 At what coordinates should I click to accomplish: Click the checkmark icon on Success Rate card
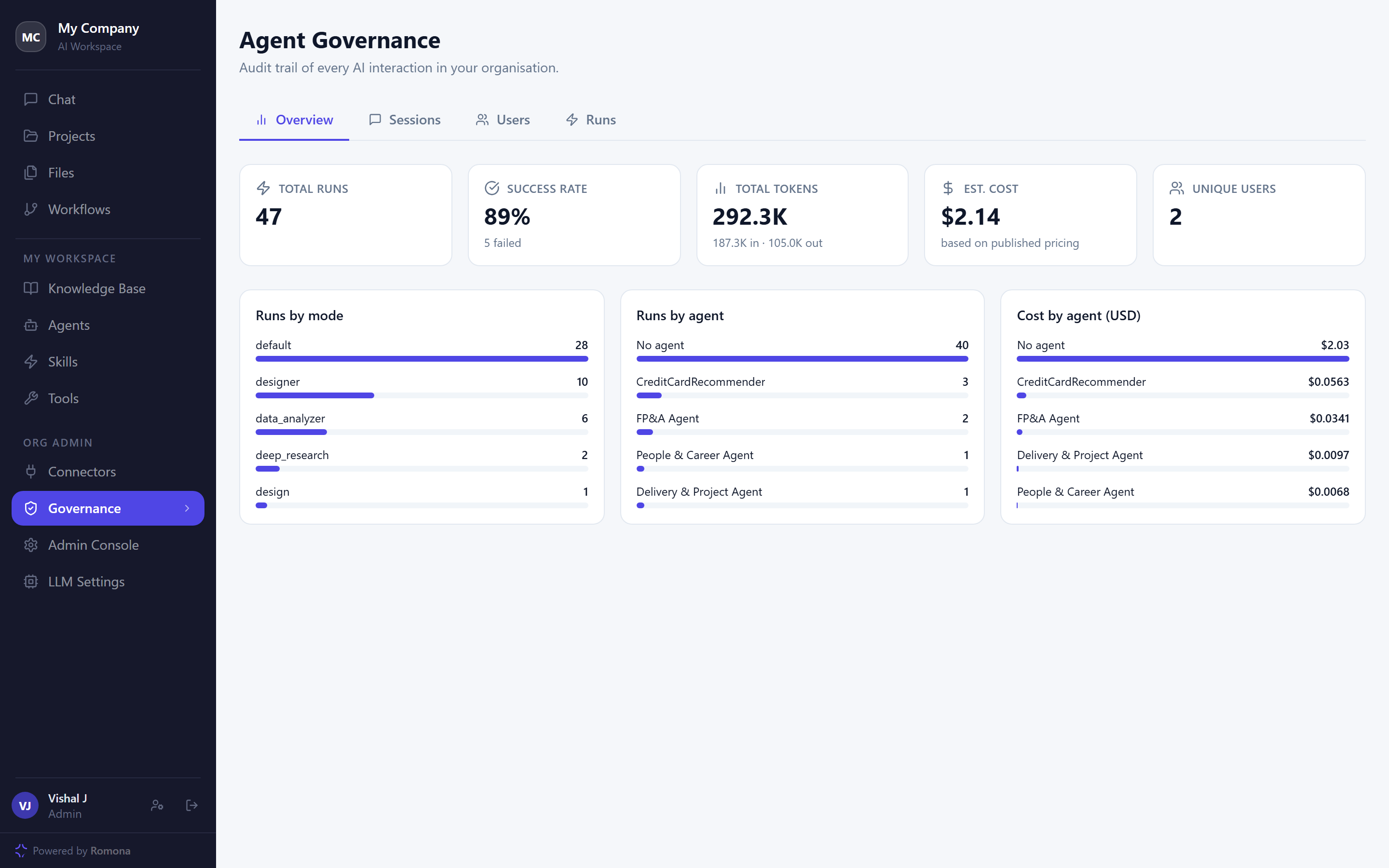[x=492, y=188]
